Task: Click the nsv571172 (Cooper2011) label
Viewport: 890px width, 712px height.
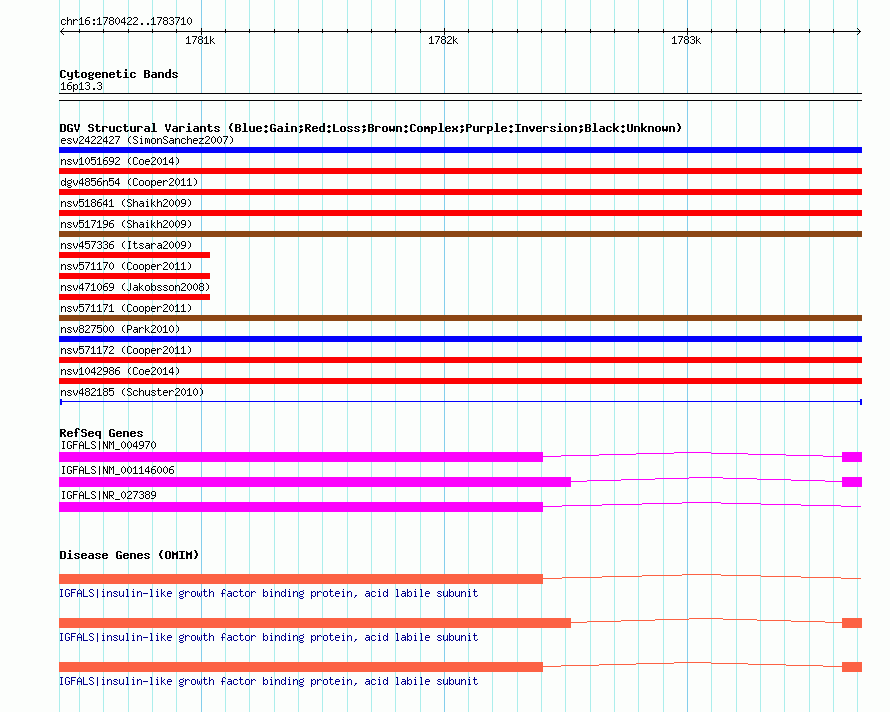Action: click(x=126, y=350)
